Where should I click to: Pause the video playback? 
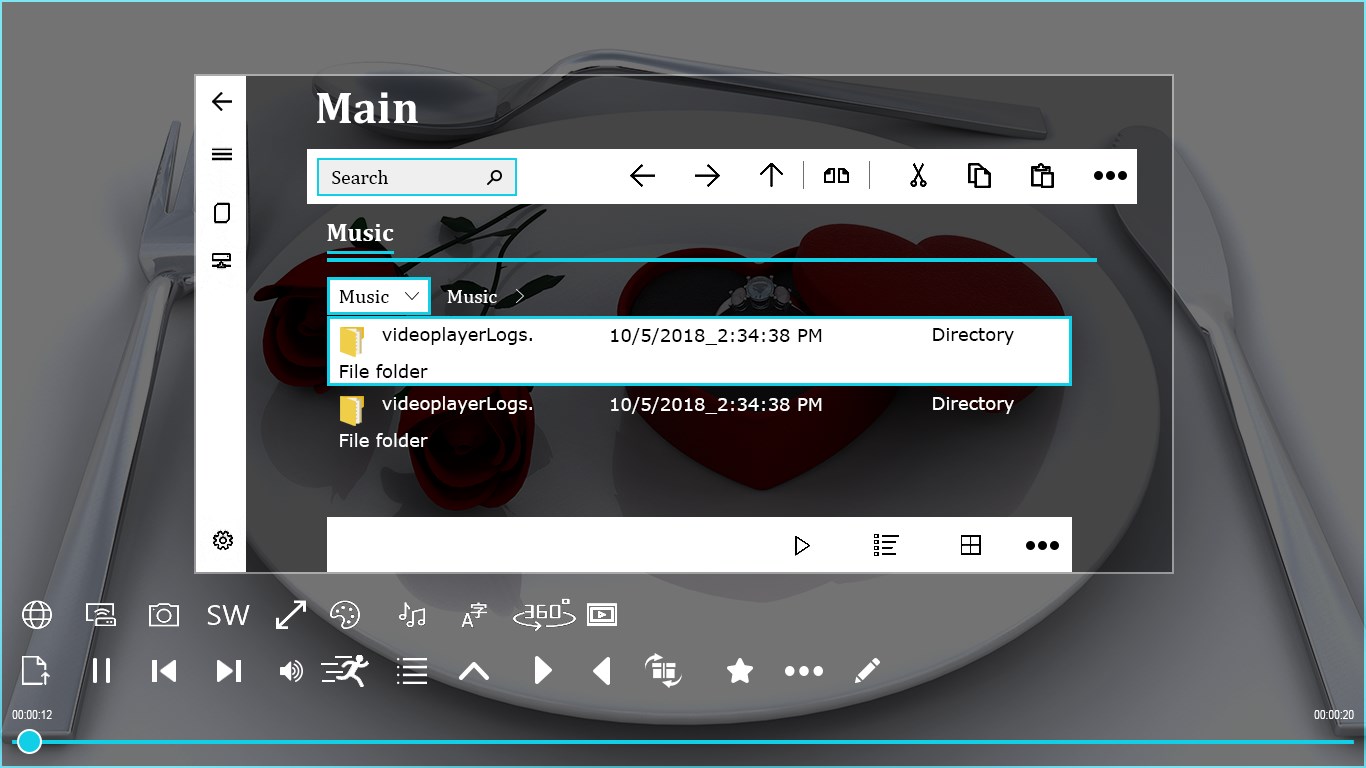tap(101, 670)
